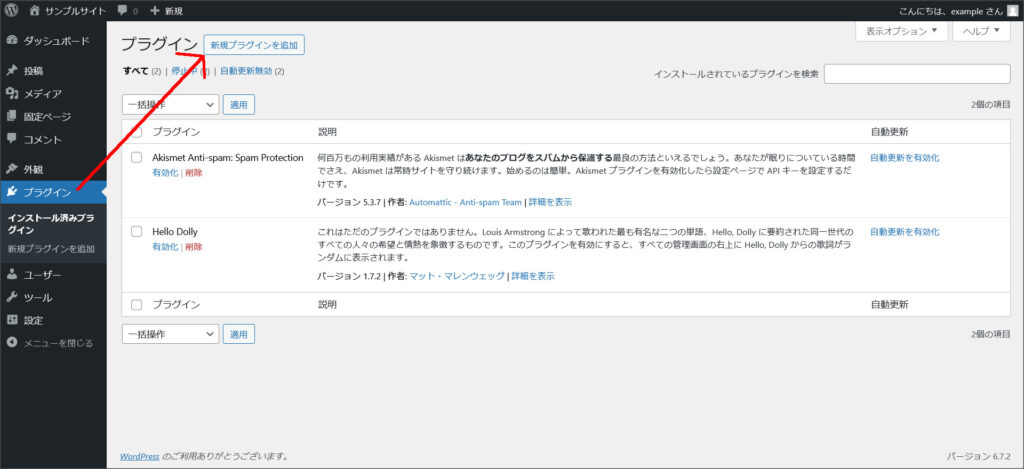This screenshot has width=1024, height=469.
Task: Open the comments bubble icon in admin bar
Action: click(122, 10)
